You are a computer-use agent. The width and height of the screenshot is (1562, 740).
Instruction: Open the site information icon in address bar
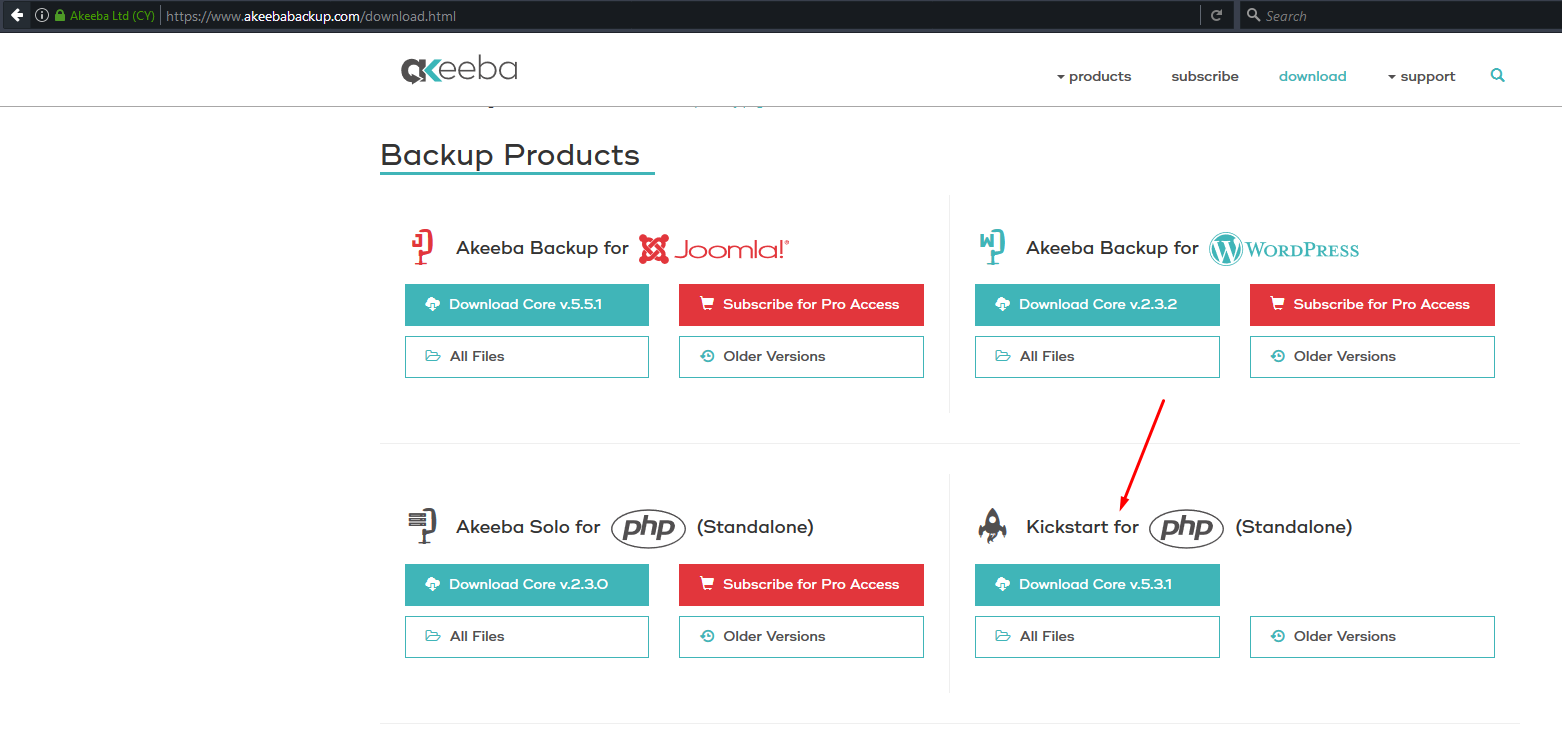42,16
